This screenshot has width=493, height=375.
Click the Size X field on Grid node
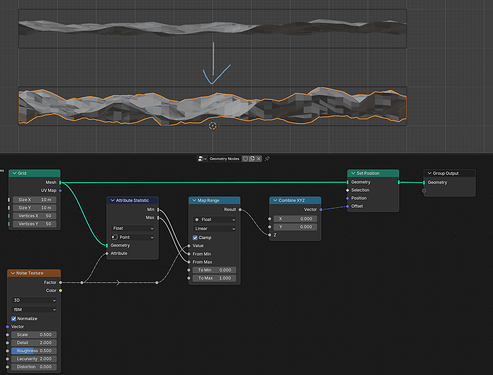(35, 200)
